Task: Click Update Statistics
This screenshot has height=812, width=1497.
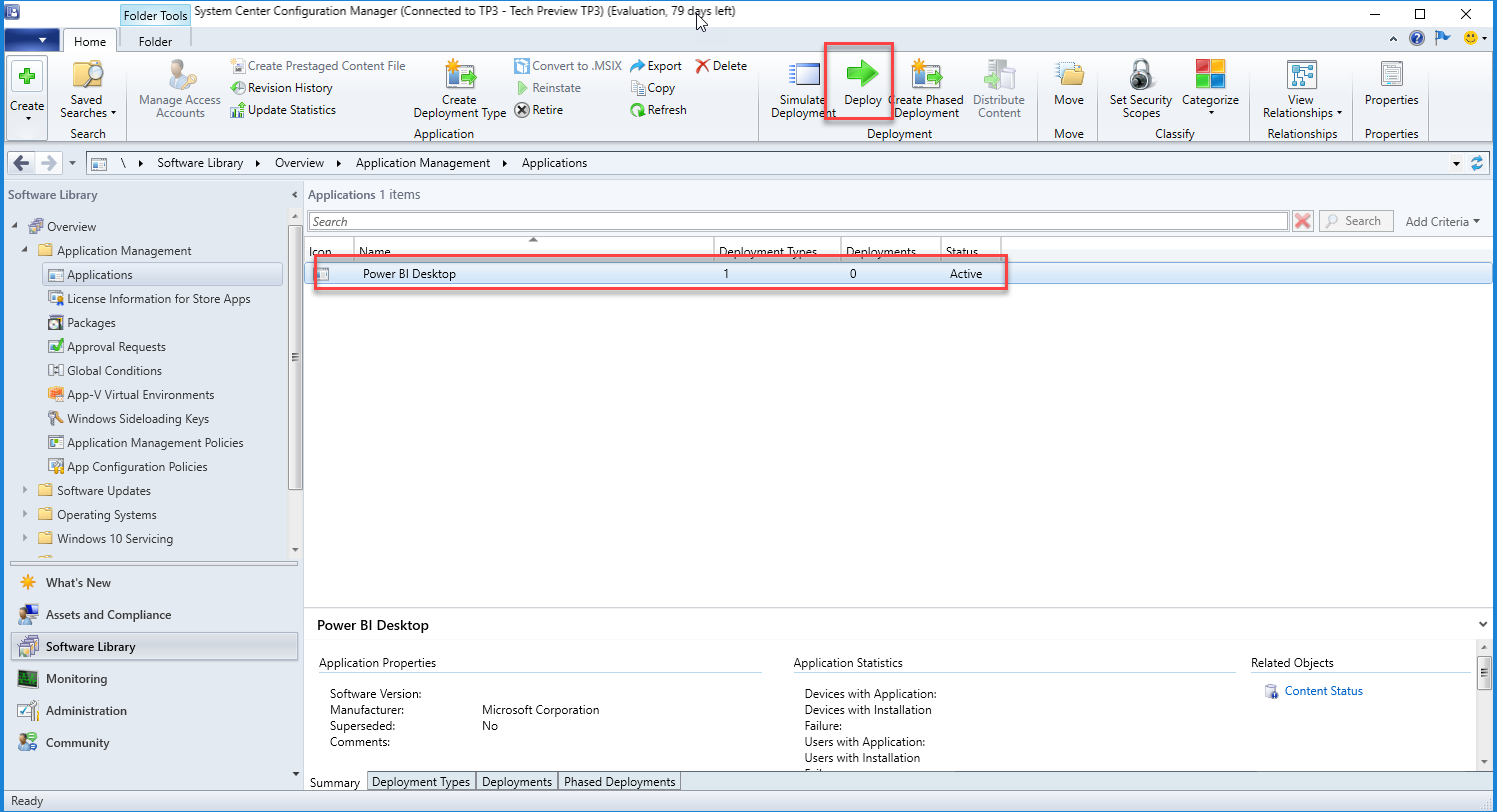Action: click(283, 110)
